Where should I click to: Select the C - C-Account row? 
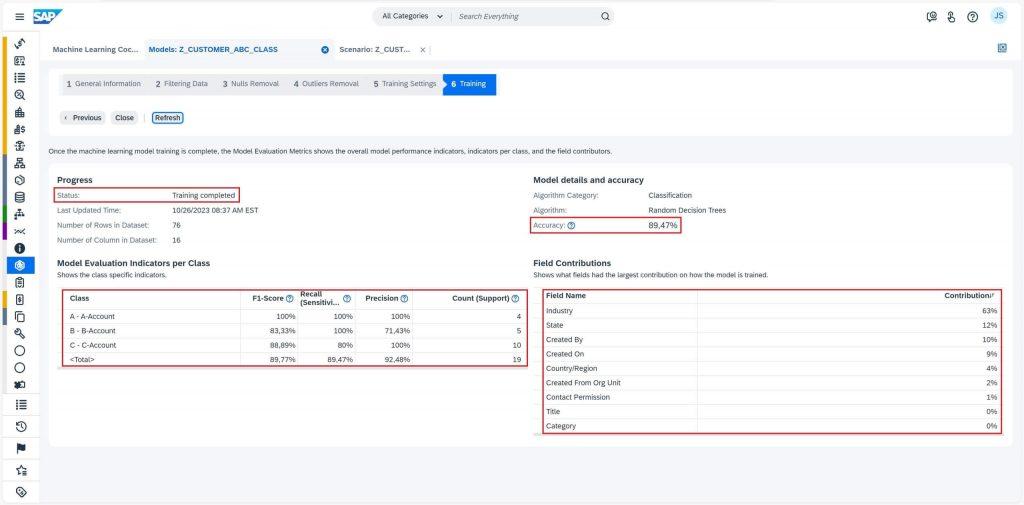tap(295, 346)
